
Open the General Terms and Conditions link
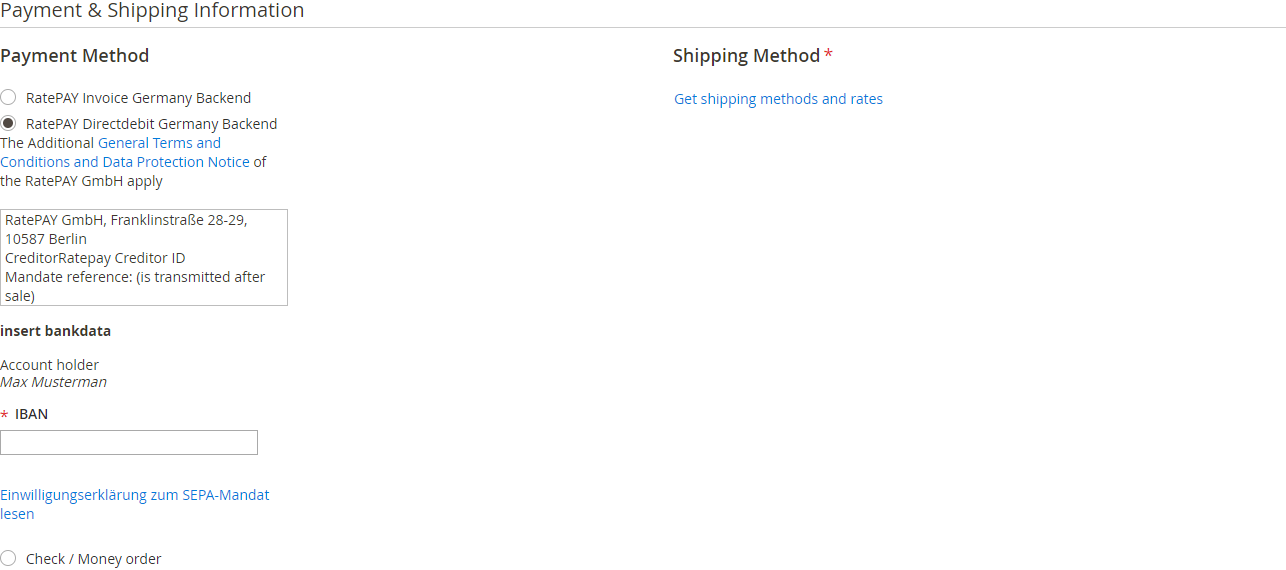pyautogui.click(x=159, y=143)
